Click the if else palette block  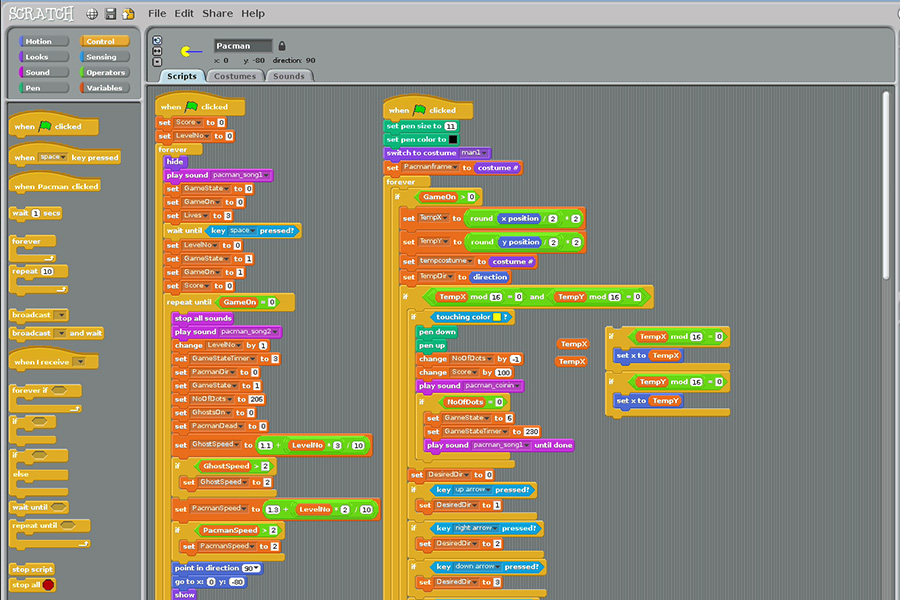point(39,474)
